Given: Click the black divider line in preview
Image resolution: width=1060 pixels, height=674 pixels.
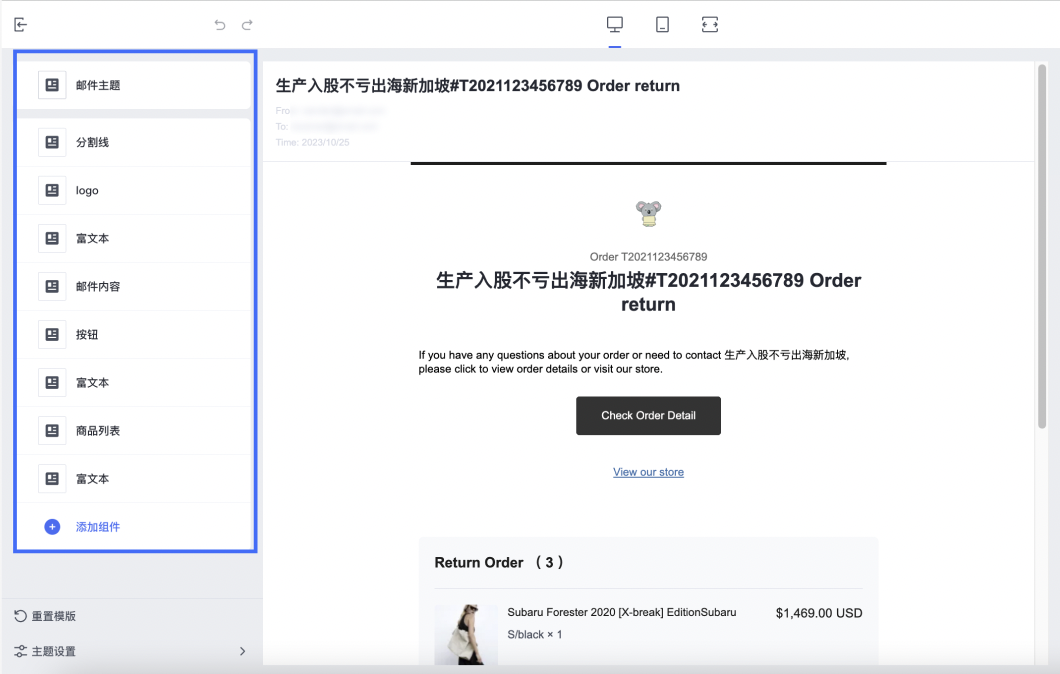Looking at the screenshot, I should pos(648,163).
